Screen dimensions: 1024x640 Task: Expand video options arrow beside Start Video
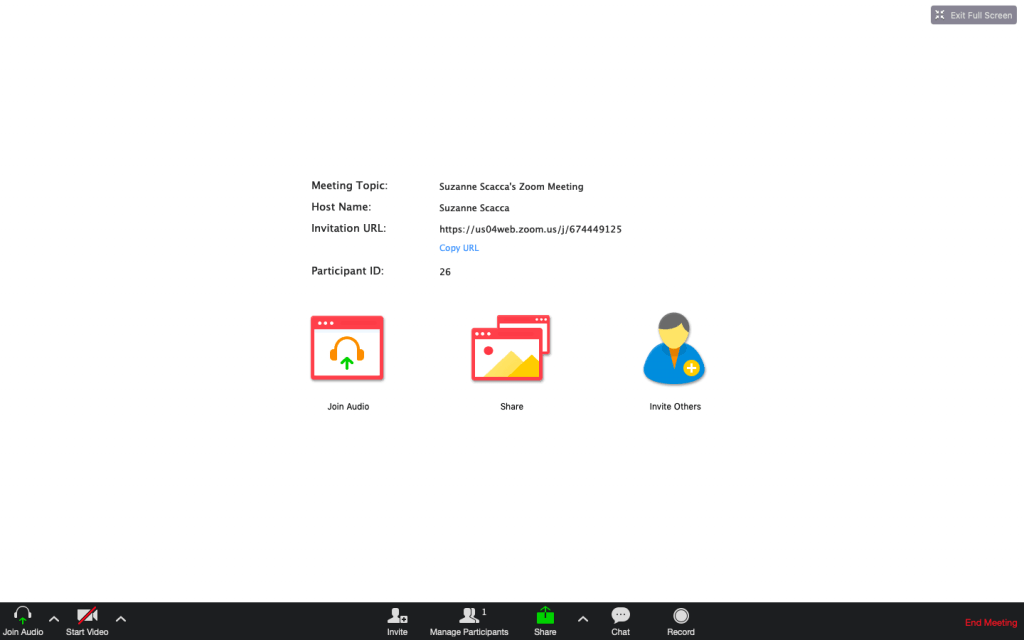coord(121,618)
